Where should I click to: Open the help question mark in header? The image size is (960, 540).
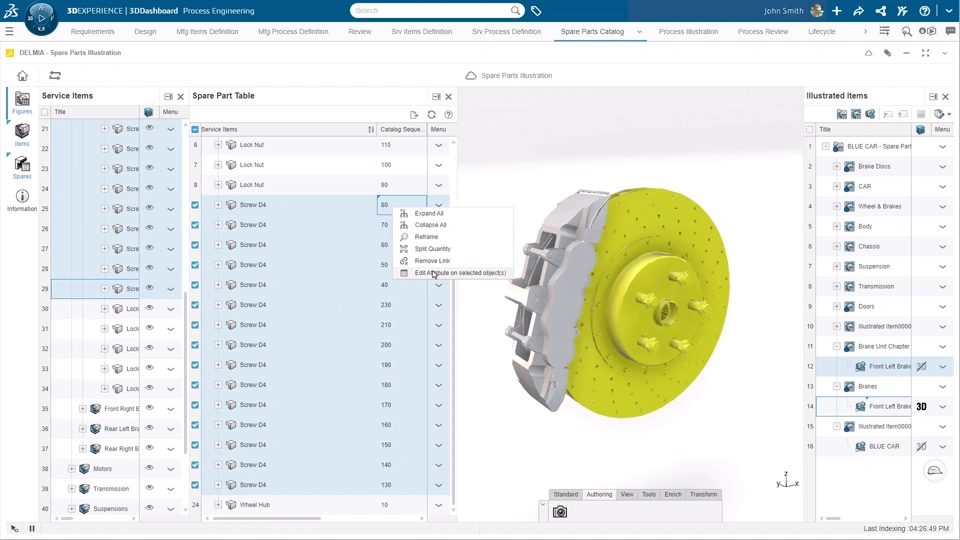click(x=924, y=10)
